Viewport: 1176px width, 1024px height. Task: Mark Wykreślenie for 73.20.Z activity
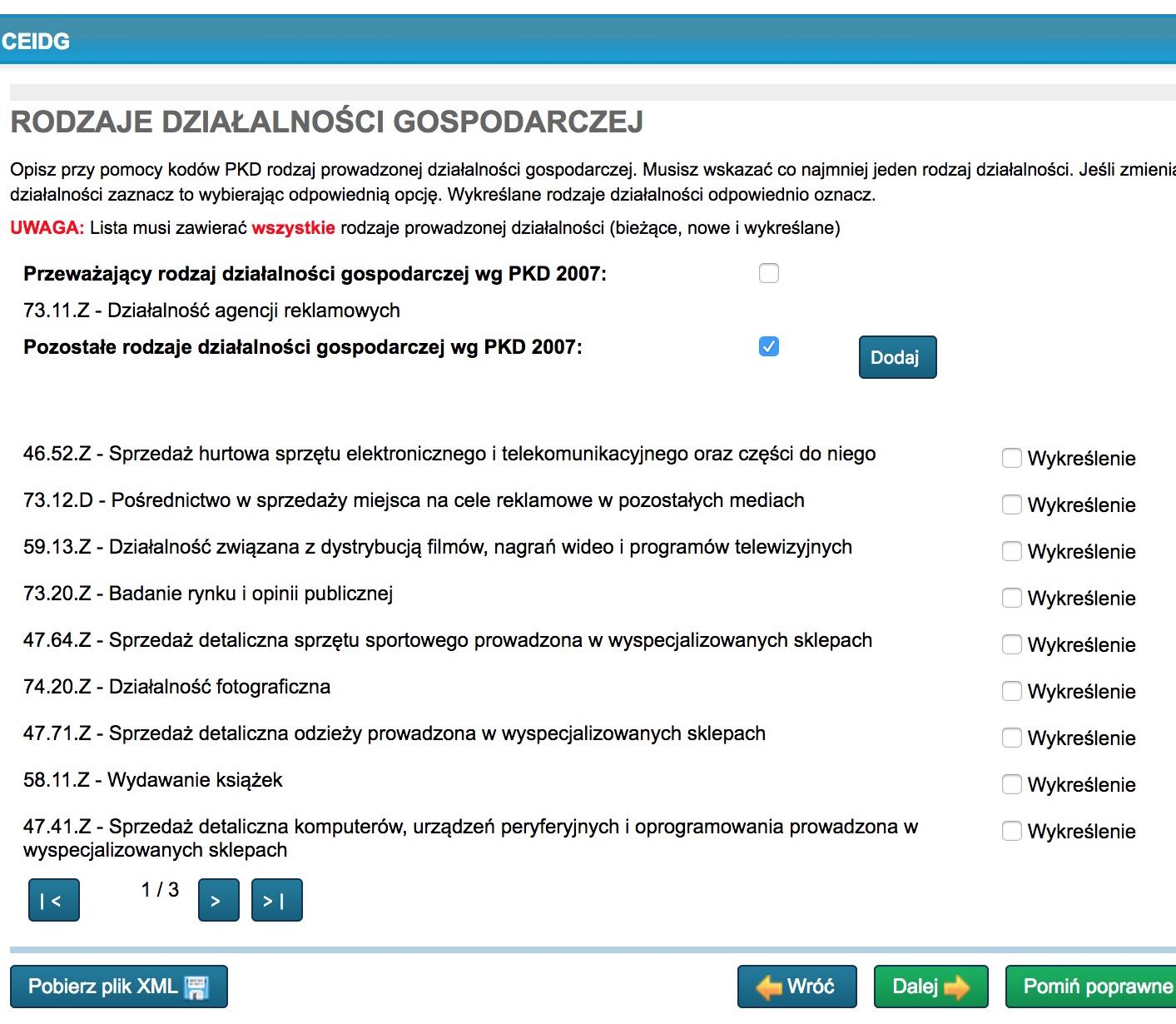pyautogui.click(x=1011, y=598)
